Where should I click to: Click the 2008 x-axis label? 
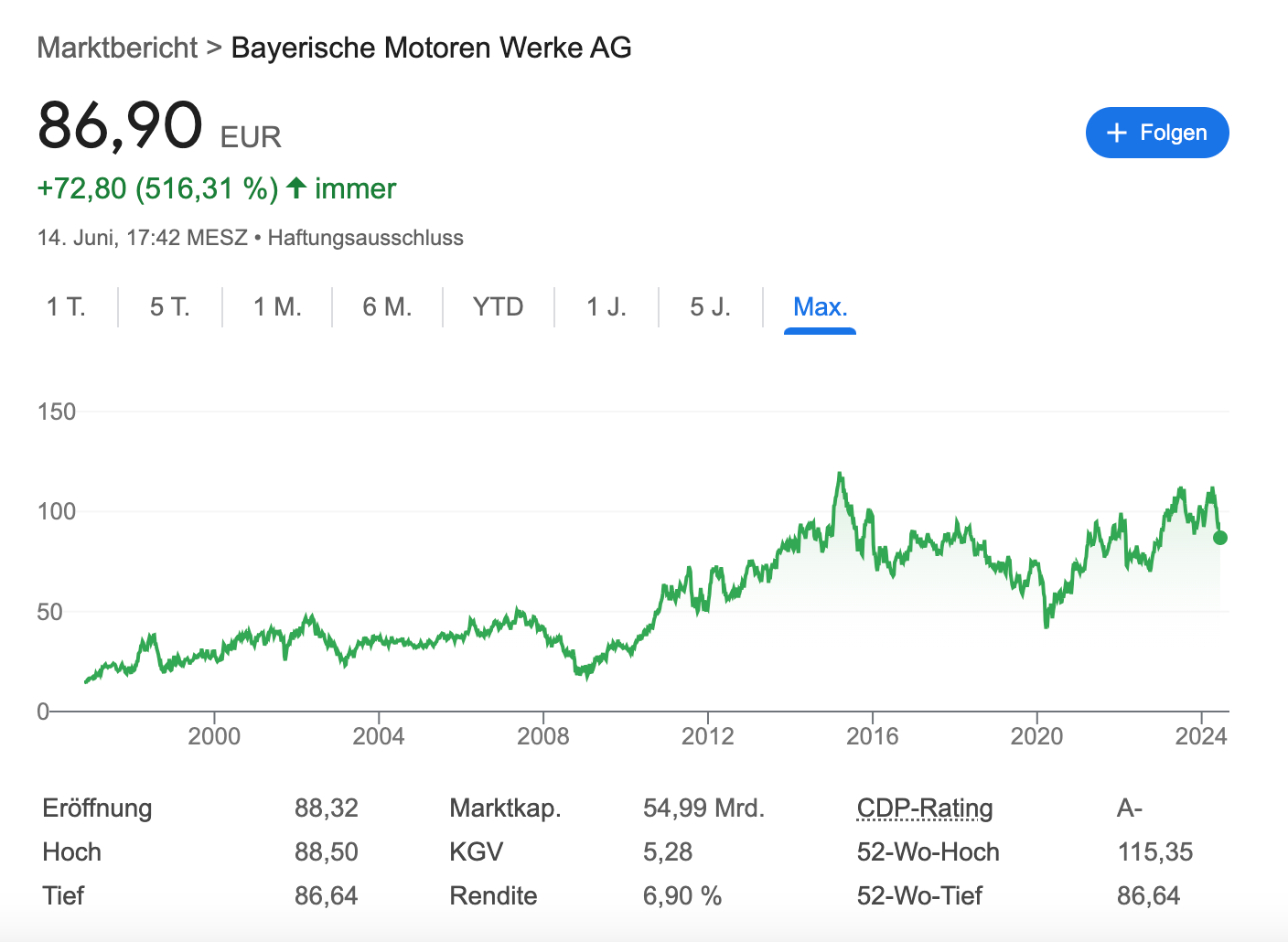(x=543, y=736)
